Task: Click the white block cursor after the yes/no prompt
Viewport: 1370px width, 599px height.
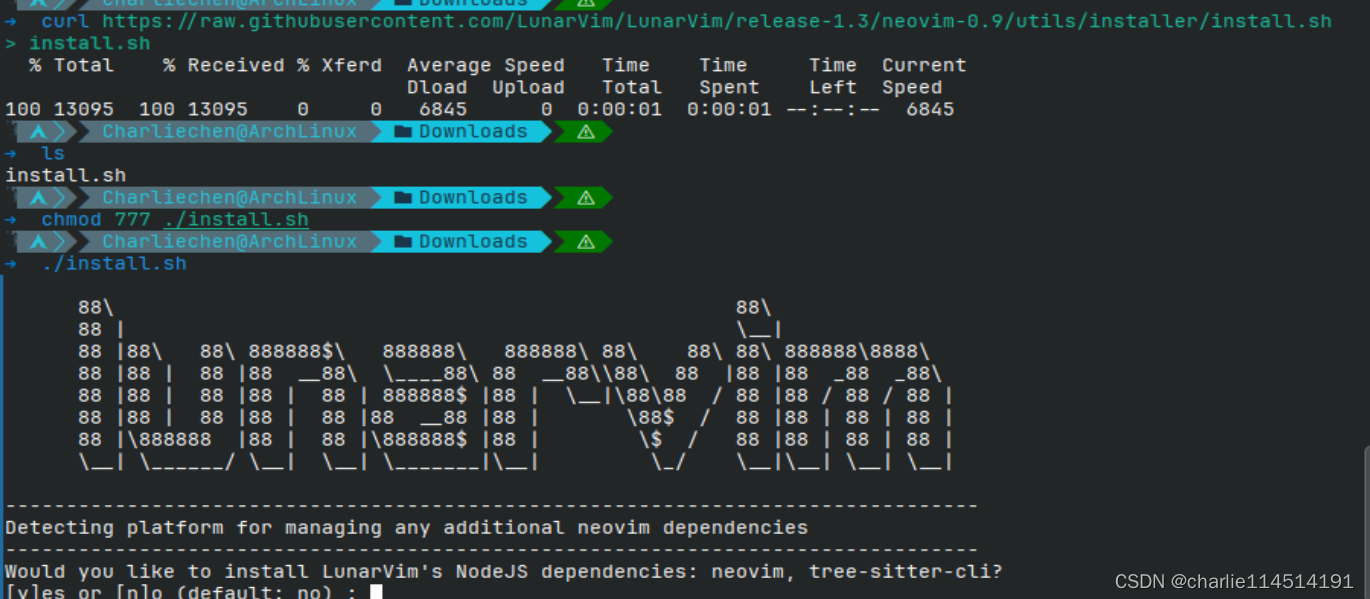Action: pos(376,592)
